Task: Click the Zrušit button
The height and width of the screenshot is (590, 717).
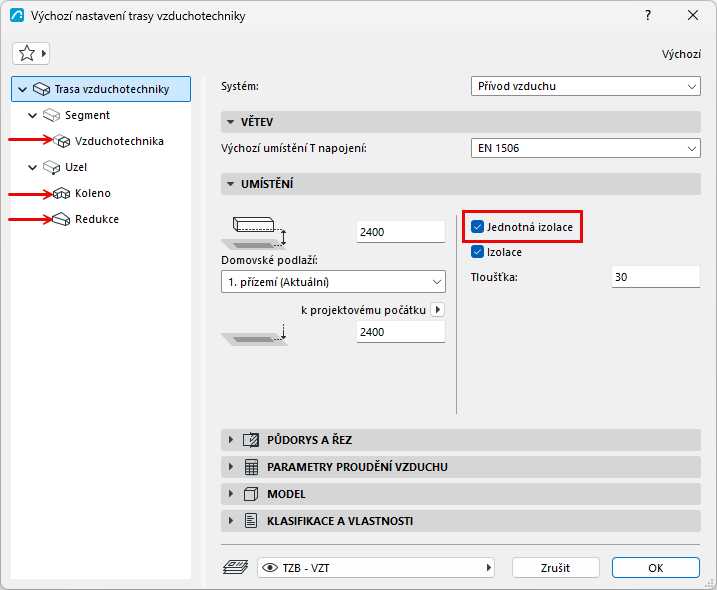Action: click(556, 568)
